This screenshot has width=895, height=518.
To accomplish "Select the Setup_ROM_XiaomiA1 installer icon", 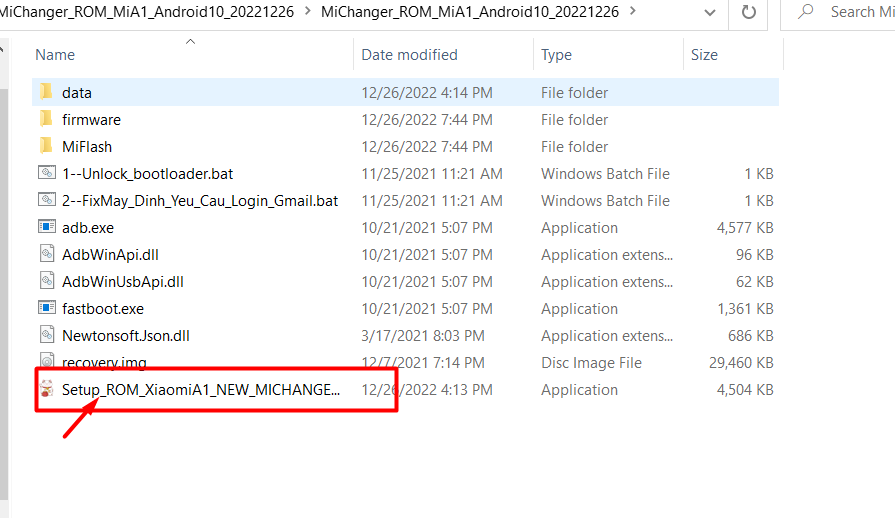I will [x=46, y=389].
